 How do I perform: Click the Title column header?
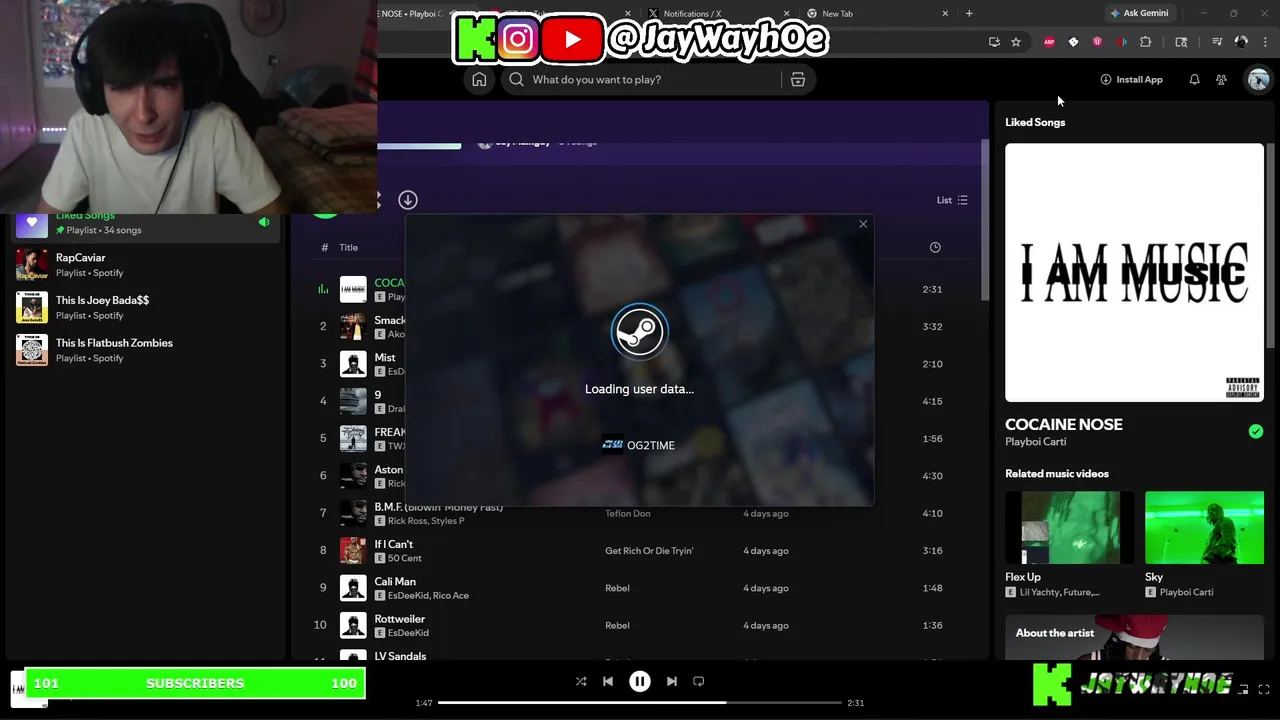(x=348, y=247)
